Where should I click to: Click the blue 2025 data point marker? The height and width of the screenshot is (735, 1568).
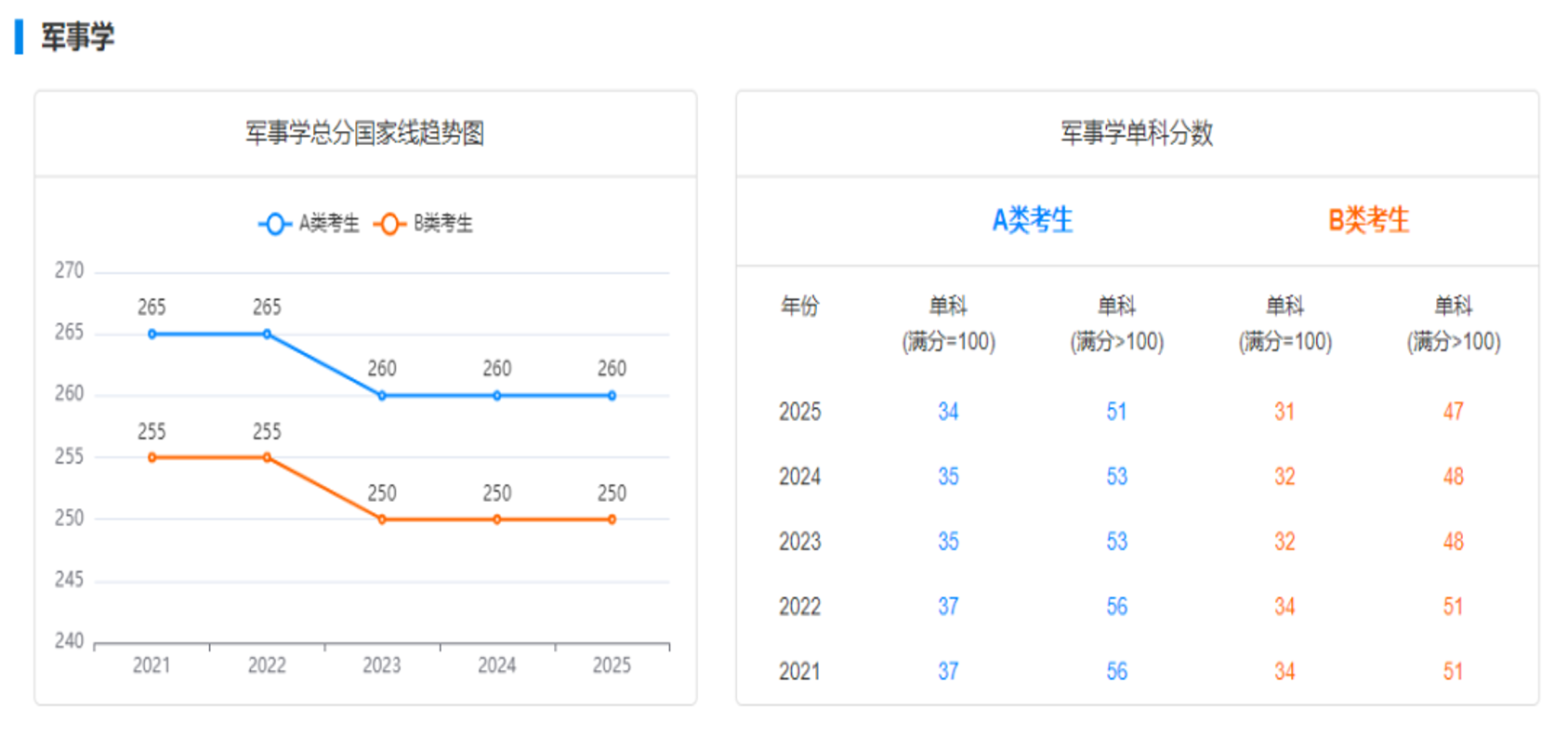coord(612,396)
